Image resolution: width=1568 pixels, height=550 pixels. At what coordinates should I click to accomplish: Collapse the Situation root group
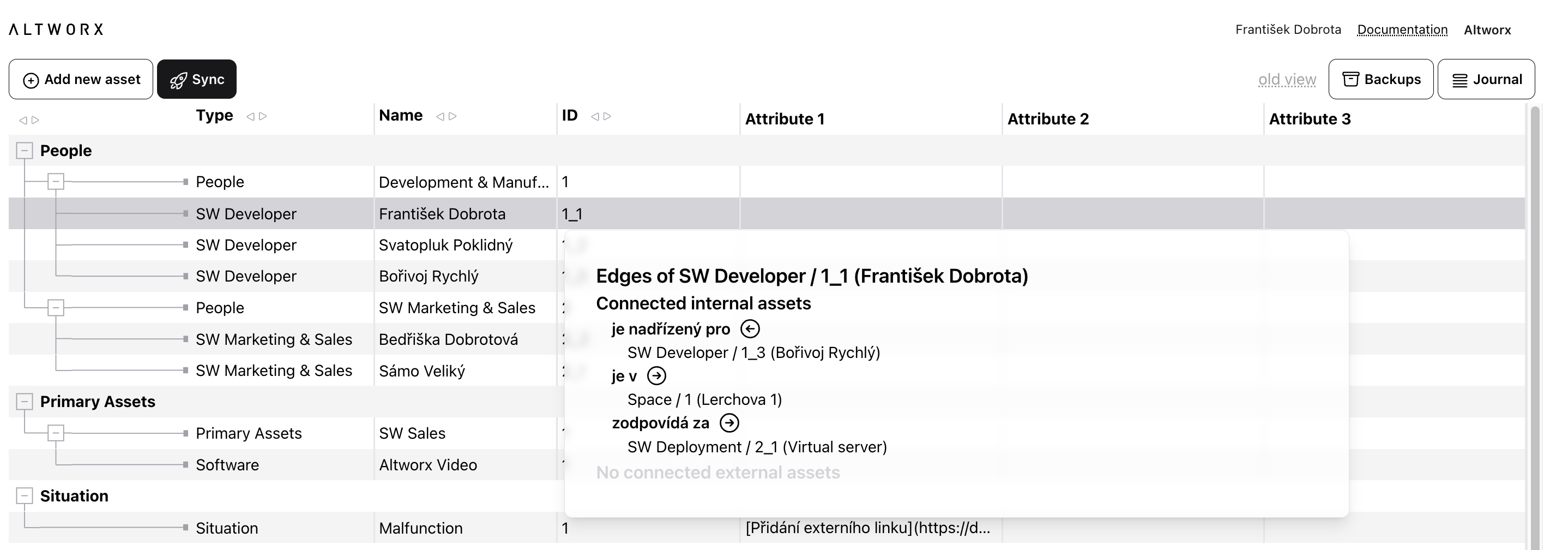(x=25, y=496)
